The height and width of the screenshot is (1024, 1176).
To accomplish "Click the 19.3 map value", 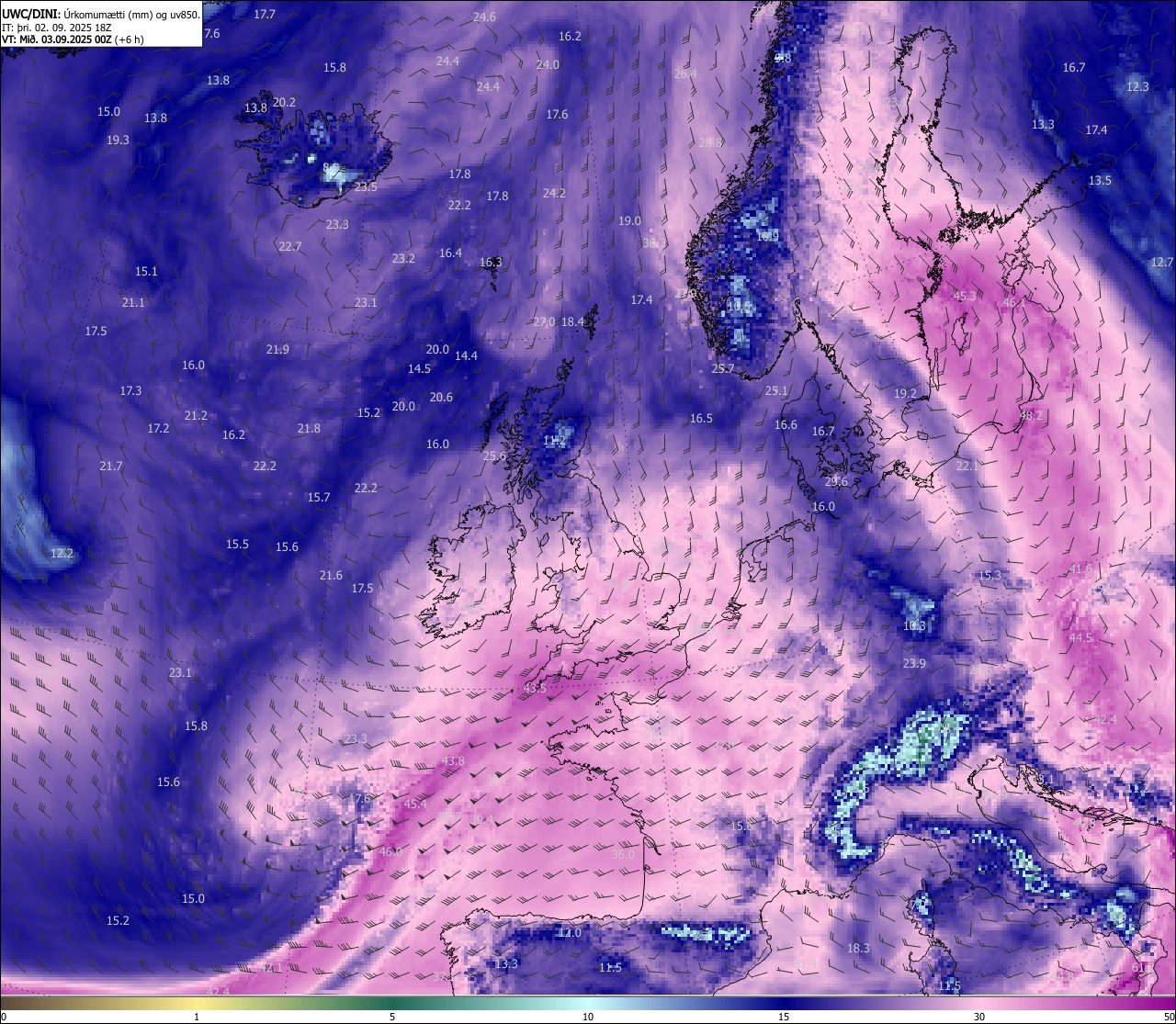I will pos(118,140).
